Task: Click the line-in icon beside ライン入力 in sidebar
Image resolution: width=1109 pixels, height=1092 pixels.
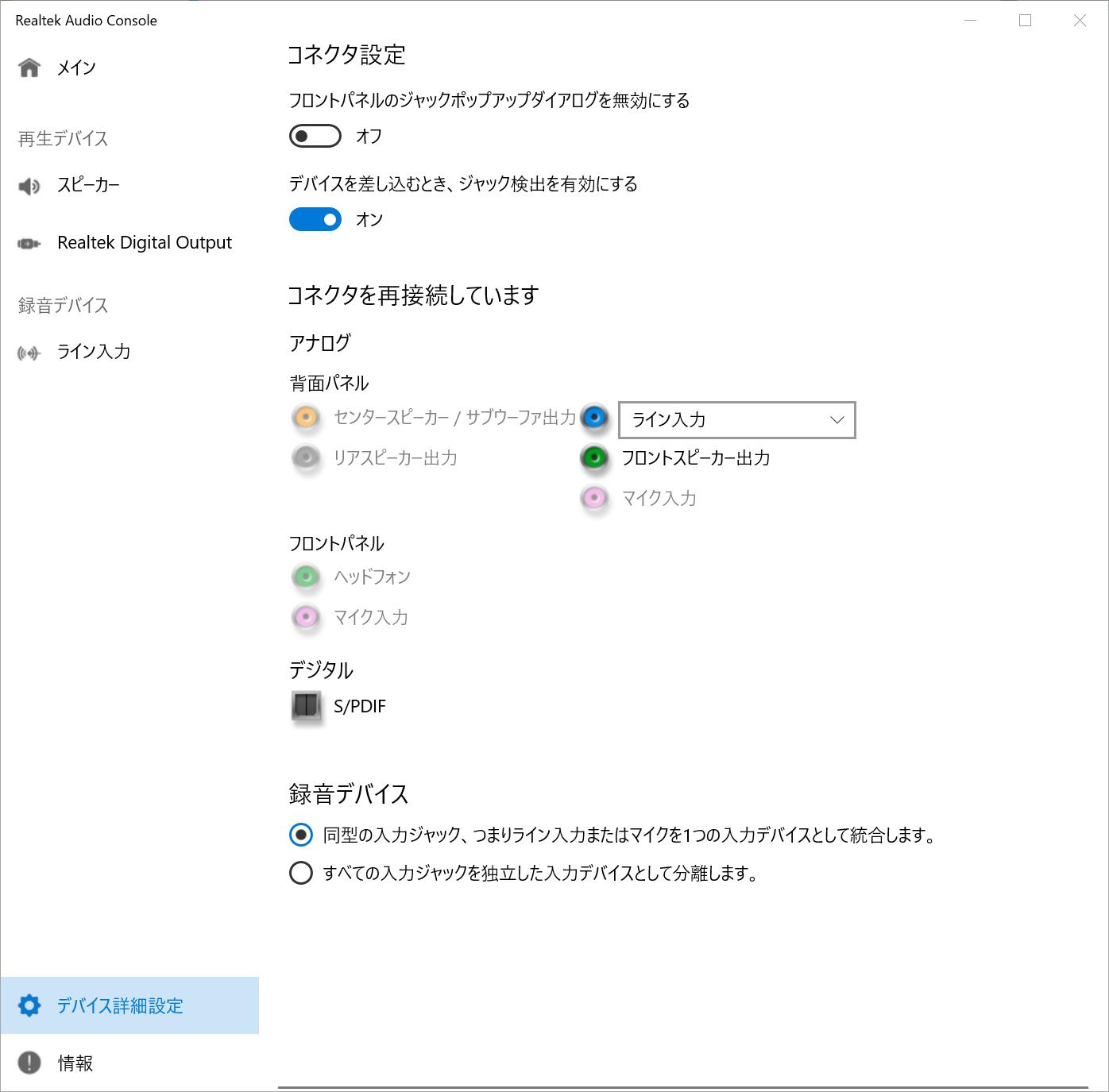Action: [x=29, y=353]
